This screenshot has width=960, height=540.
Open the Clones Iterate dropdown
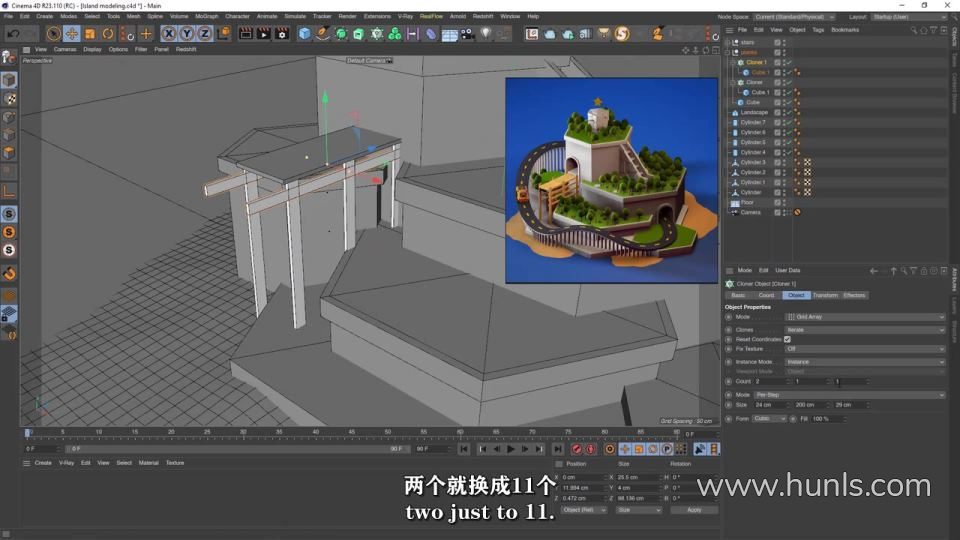point(864,330)
